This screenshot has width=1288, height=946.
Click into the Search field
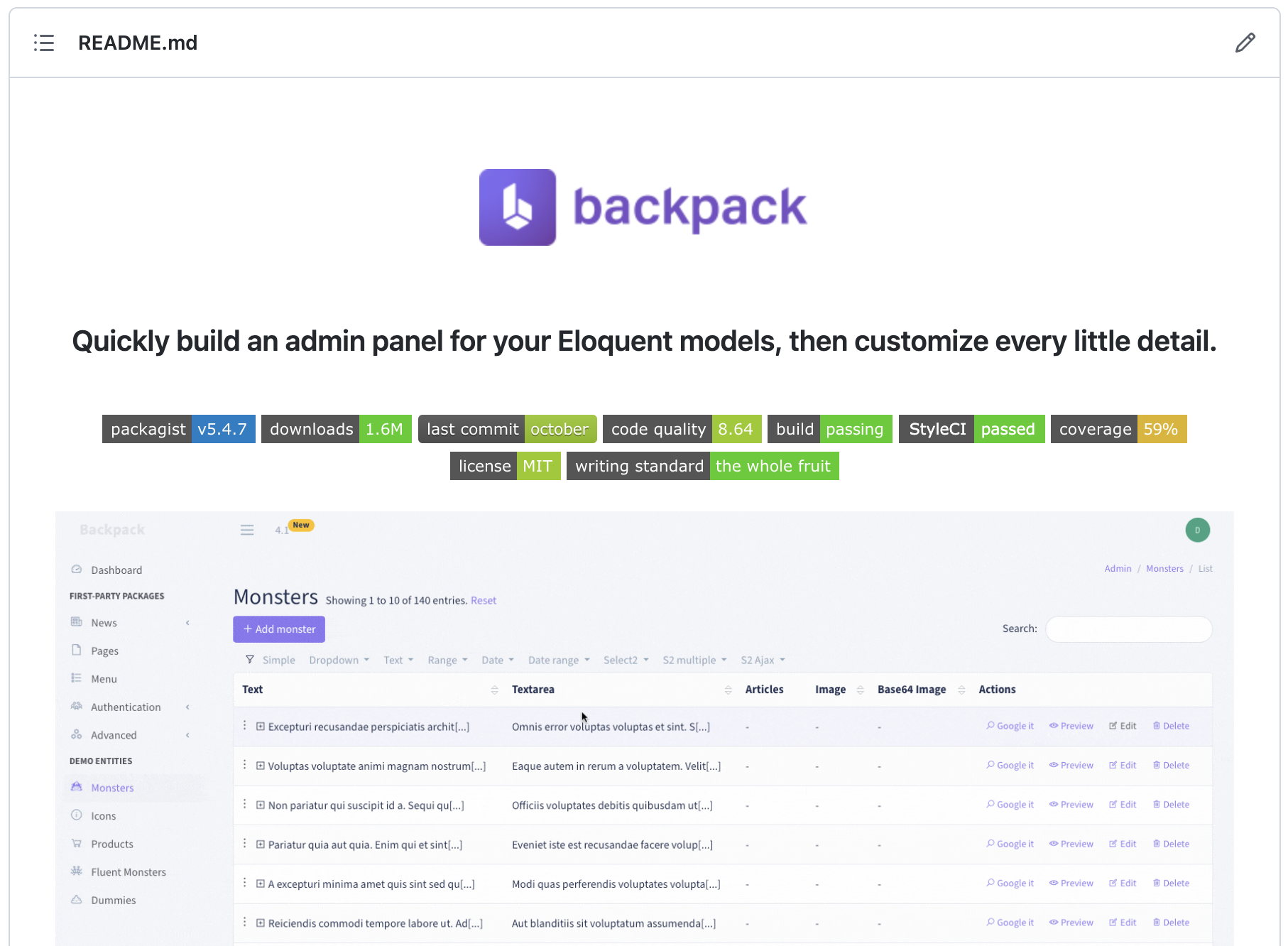[x=1128, y=629]
